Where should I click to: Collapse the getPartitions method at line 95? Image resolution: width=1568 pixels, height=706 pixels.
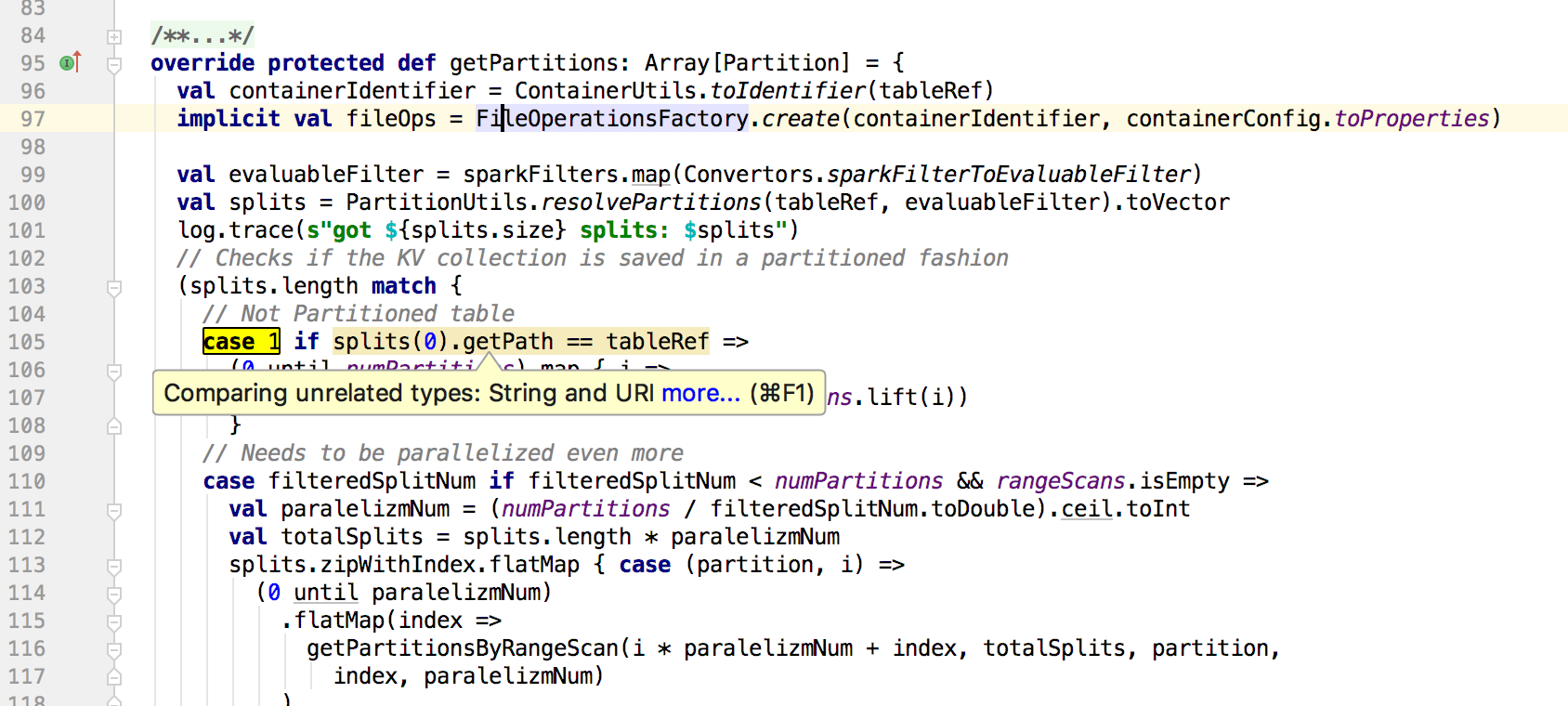pyautogui.click(x=114, y=65)
